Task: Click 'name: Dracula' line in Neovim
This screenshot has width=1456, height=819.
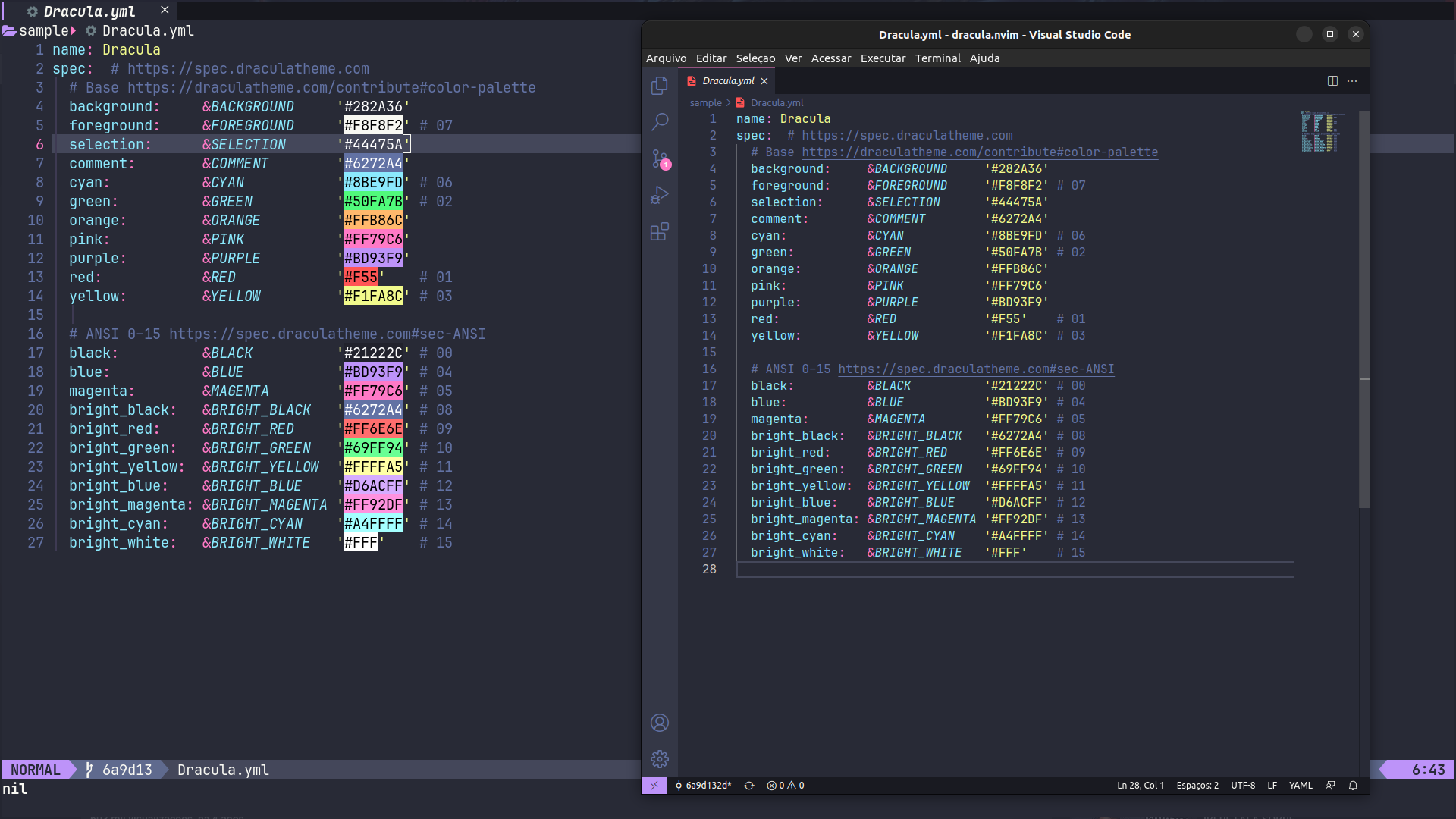Action: point(106,50)
